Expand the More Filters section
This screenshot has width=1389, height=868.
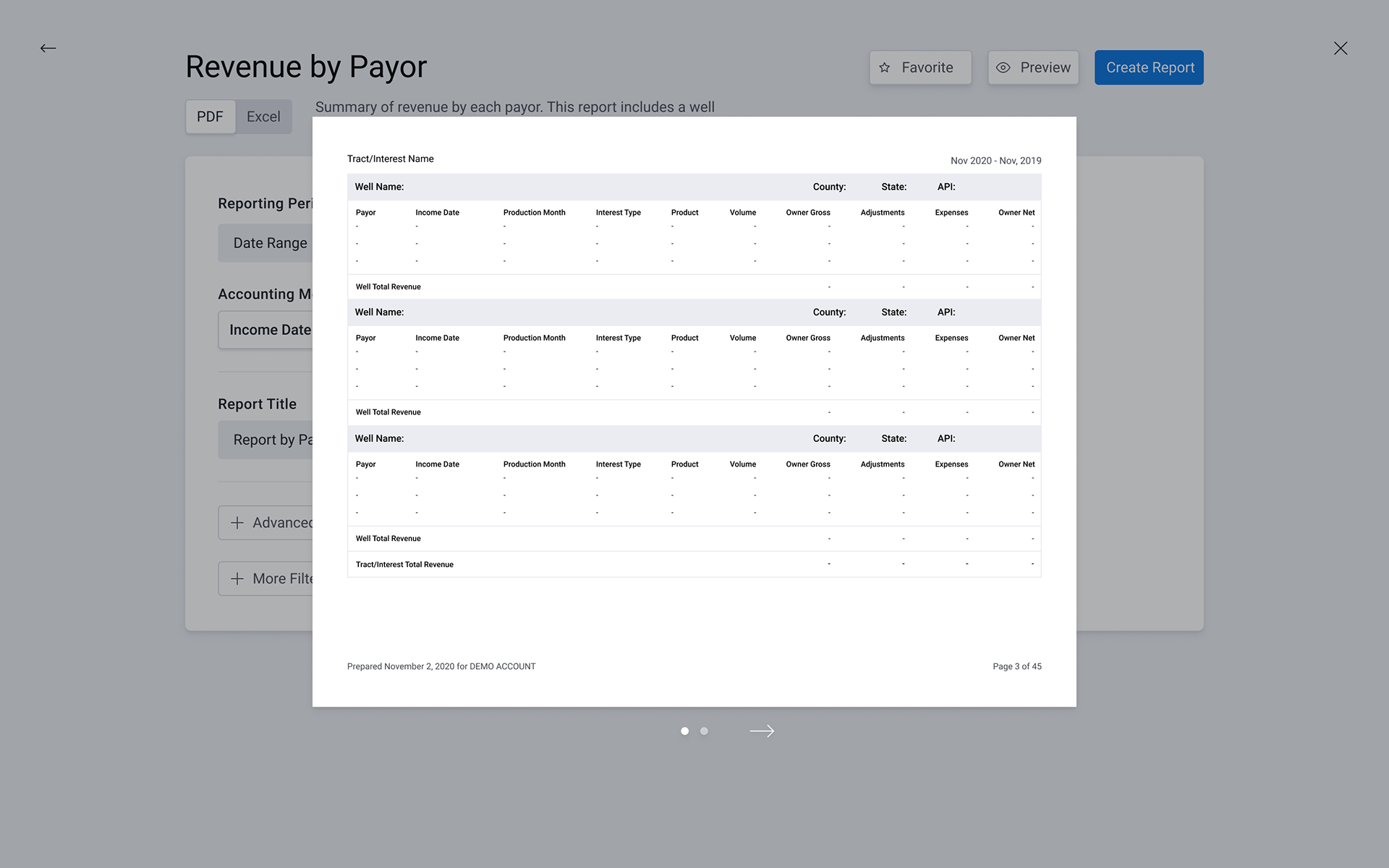266,579
